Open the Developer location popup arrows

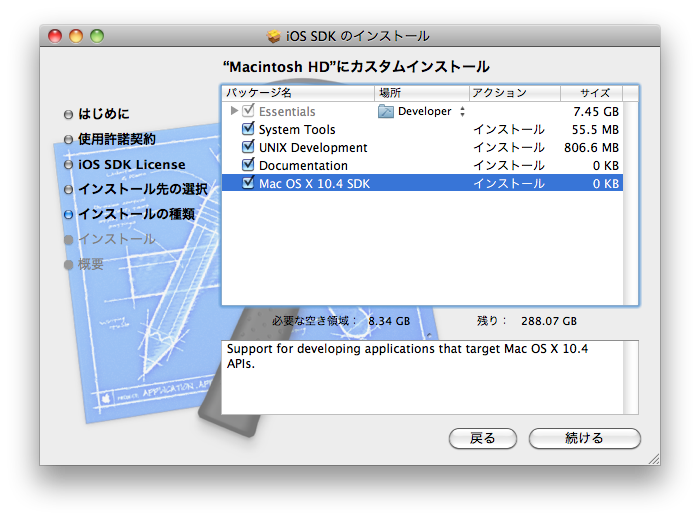pyautogui.click(x=462, y=112)
